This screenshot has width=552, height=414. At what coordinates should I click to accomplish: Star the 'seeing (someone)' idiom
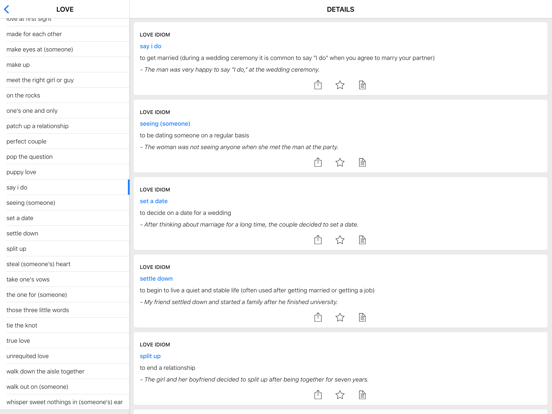340,162
